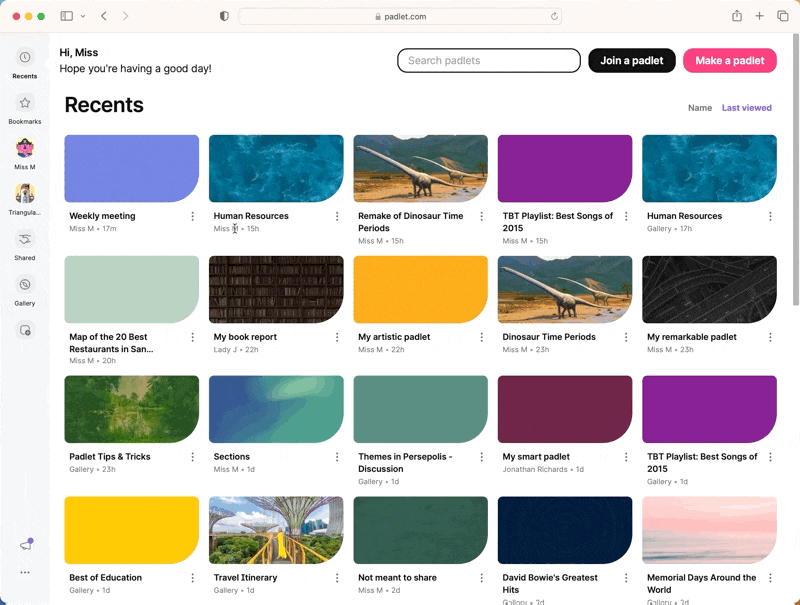Go forward in Safari

pyautogui.click(x=126, y=16)
